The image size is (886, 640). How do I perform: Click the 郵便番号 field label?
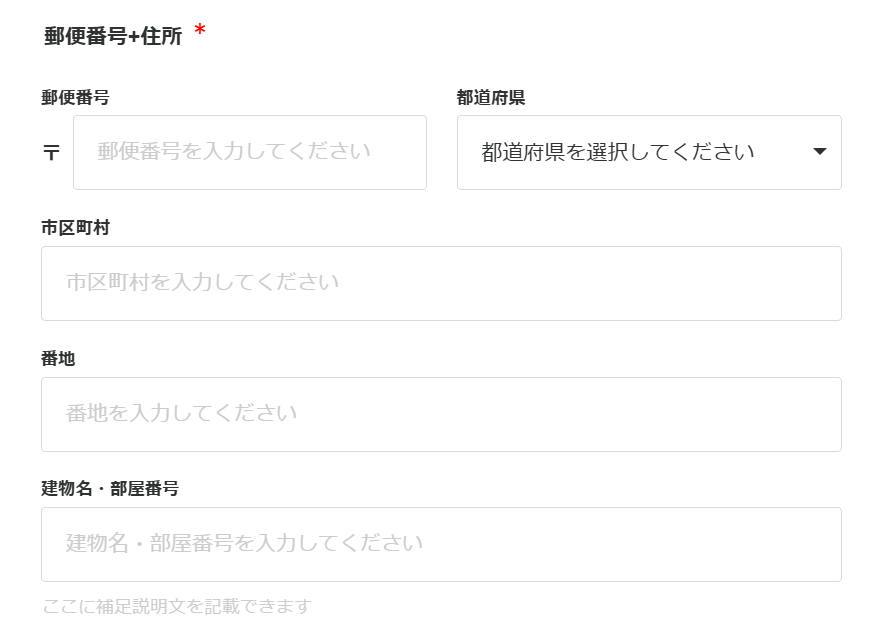point(75,97)
